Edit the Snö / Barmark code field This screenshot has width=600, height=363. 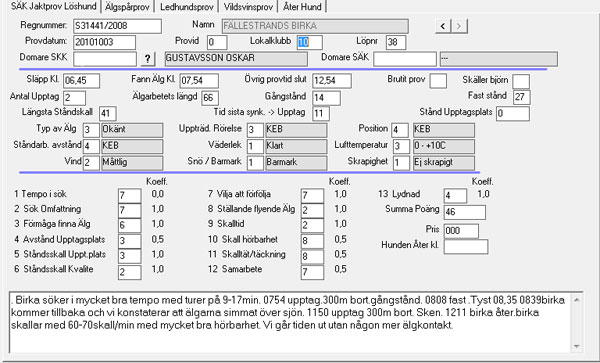(255, 163)
